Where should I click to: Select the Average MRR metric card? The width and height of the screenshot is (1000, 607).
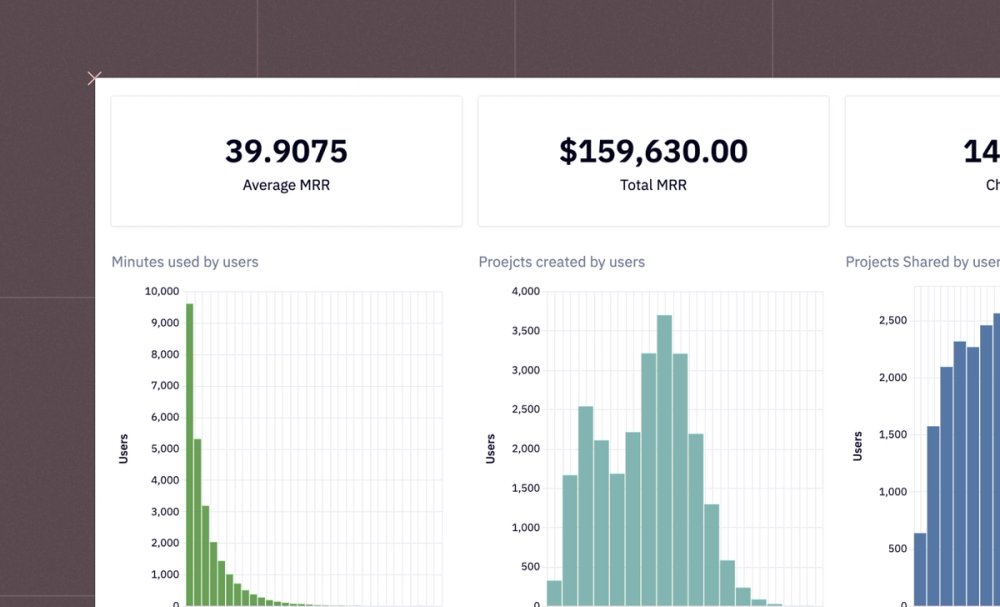click(286, 160)
